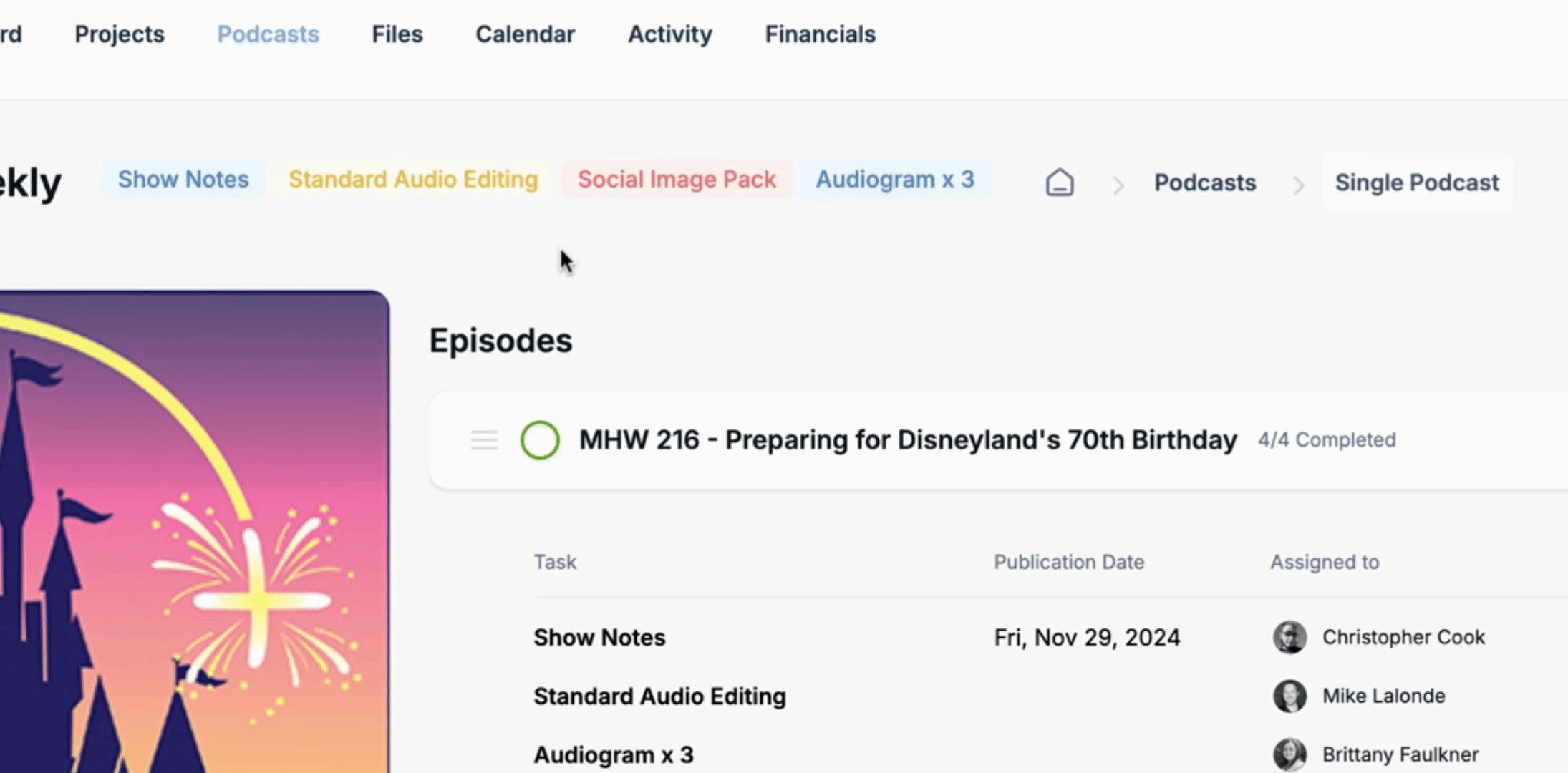This screenshot has height=773, width=1568.
Task: Open the podcast cover artwork
Action: coord(195,531)
